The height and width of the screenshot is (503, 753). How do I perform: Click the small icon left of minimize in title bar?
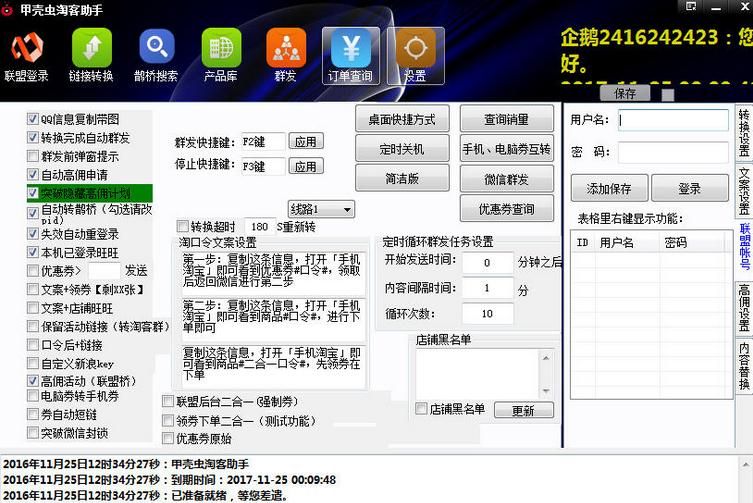[692, 6]
